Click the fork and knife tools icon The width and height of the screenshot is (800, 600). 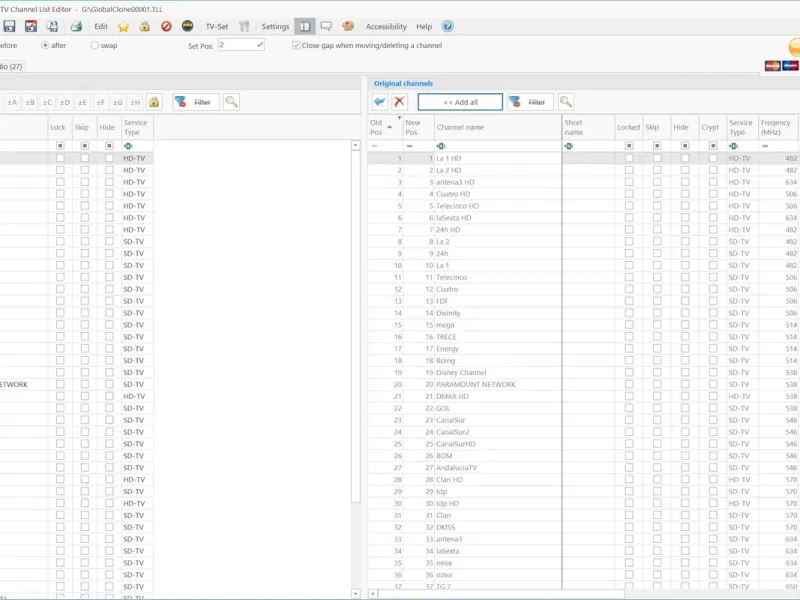pyautogui.click(x=244, y=27)
